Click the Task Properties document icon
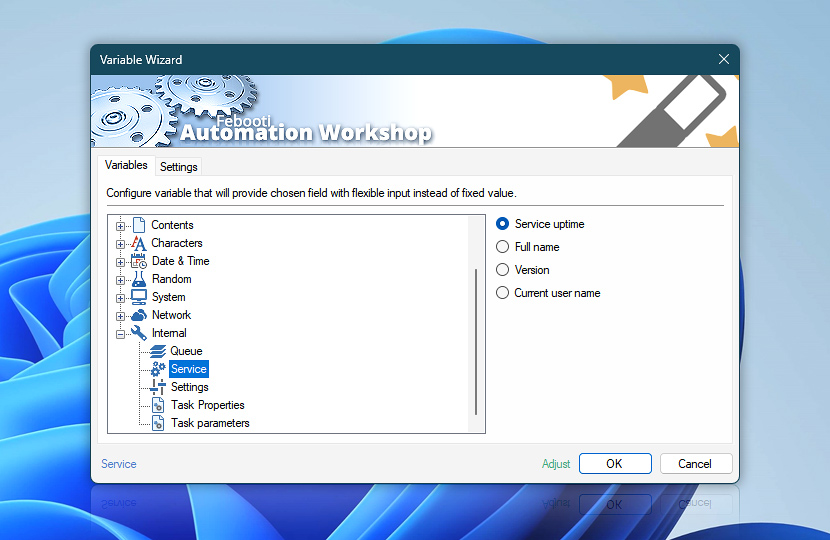The width and height of the screenshot is (830, 540). 158,405
